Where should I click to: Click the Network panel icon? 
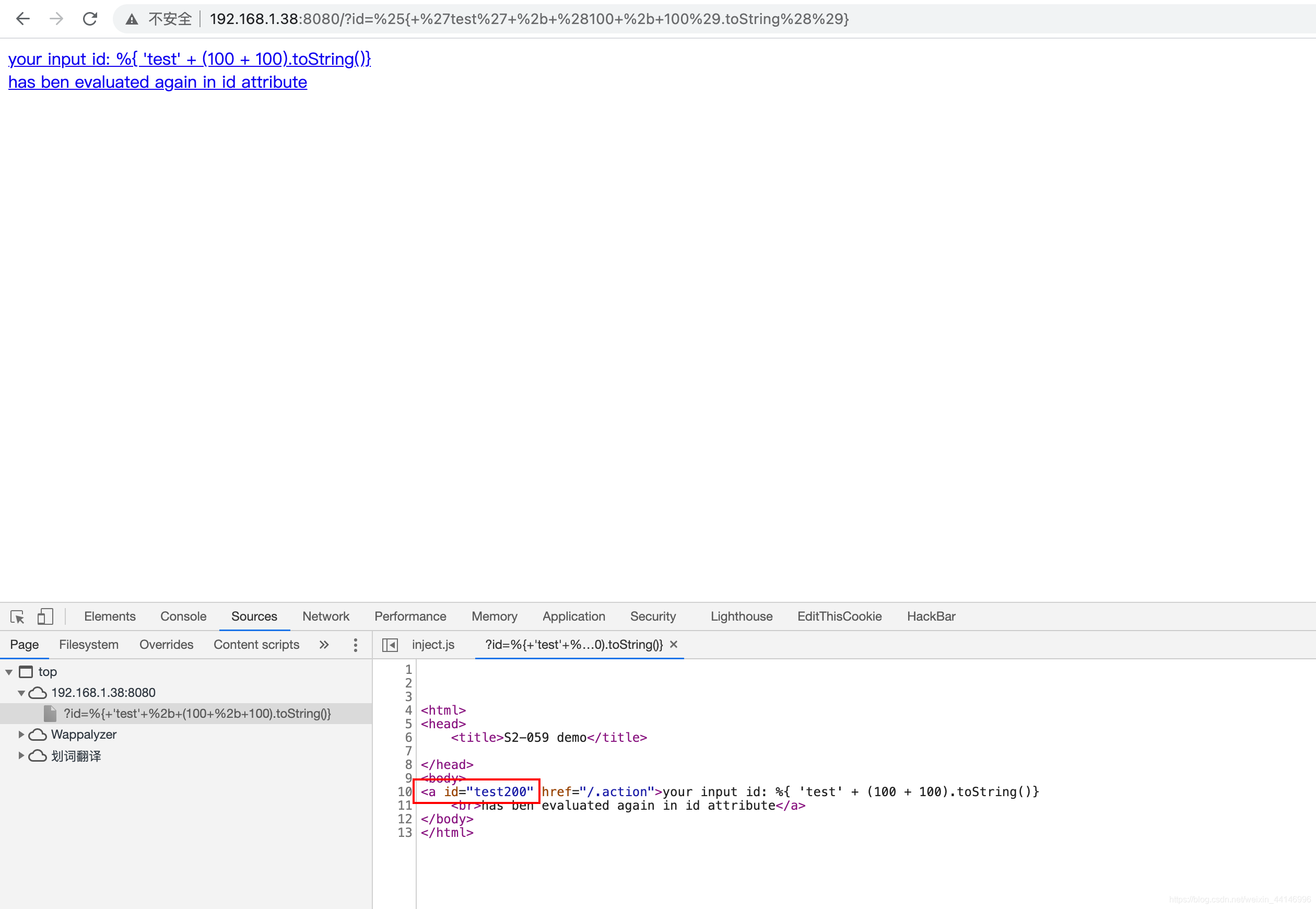(x=326, y=615)
